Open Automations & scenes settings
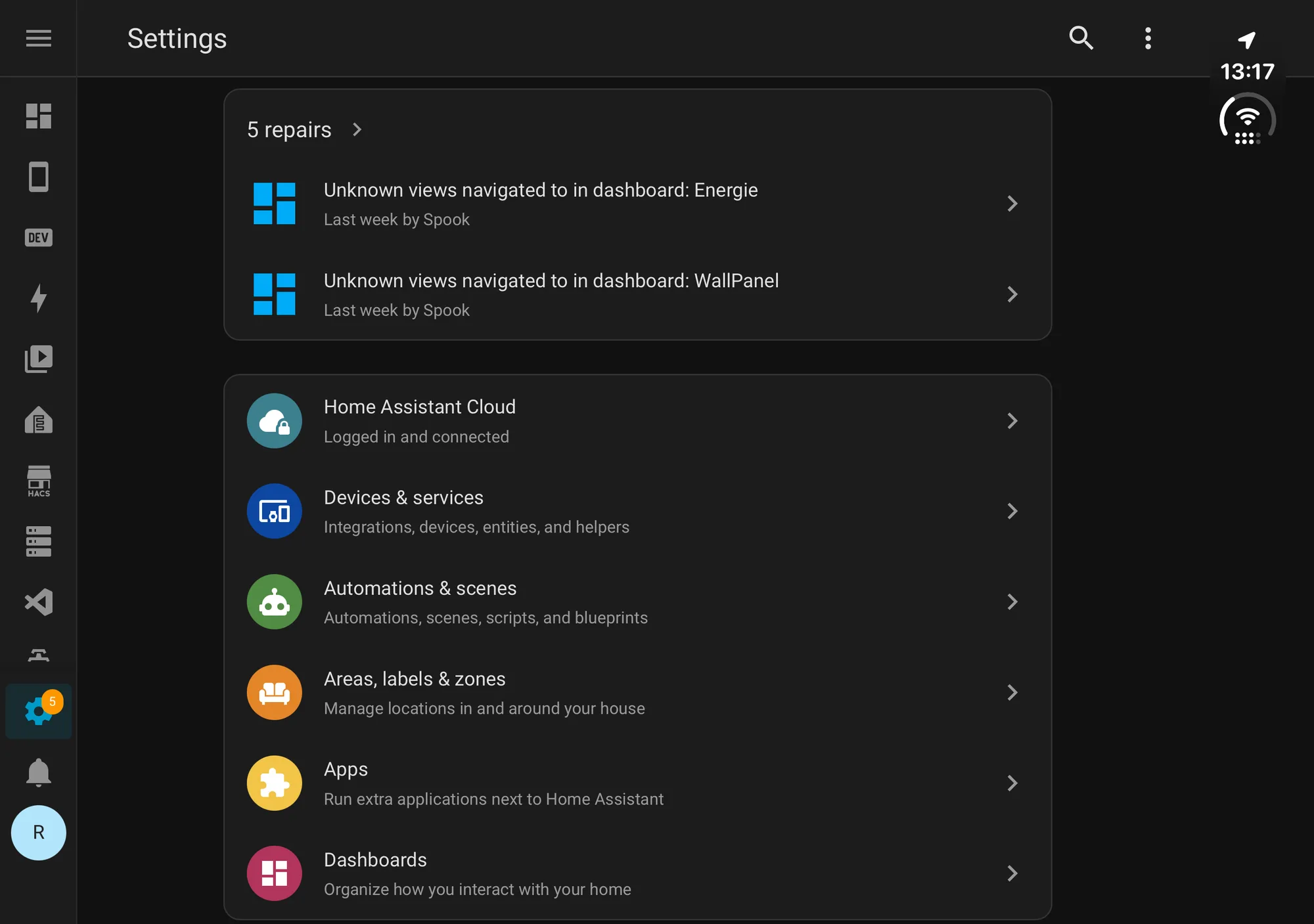1314x924 pixels. [637, 602]
